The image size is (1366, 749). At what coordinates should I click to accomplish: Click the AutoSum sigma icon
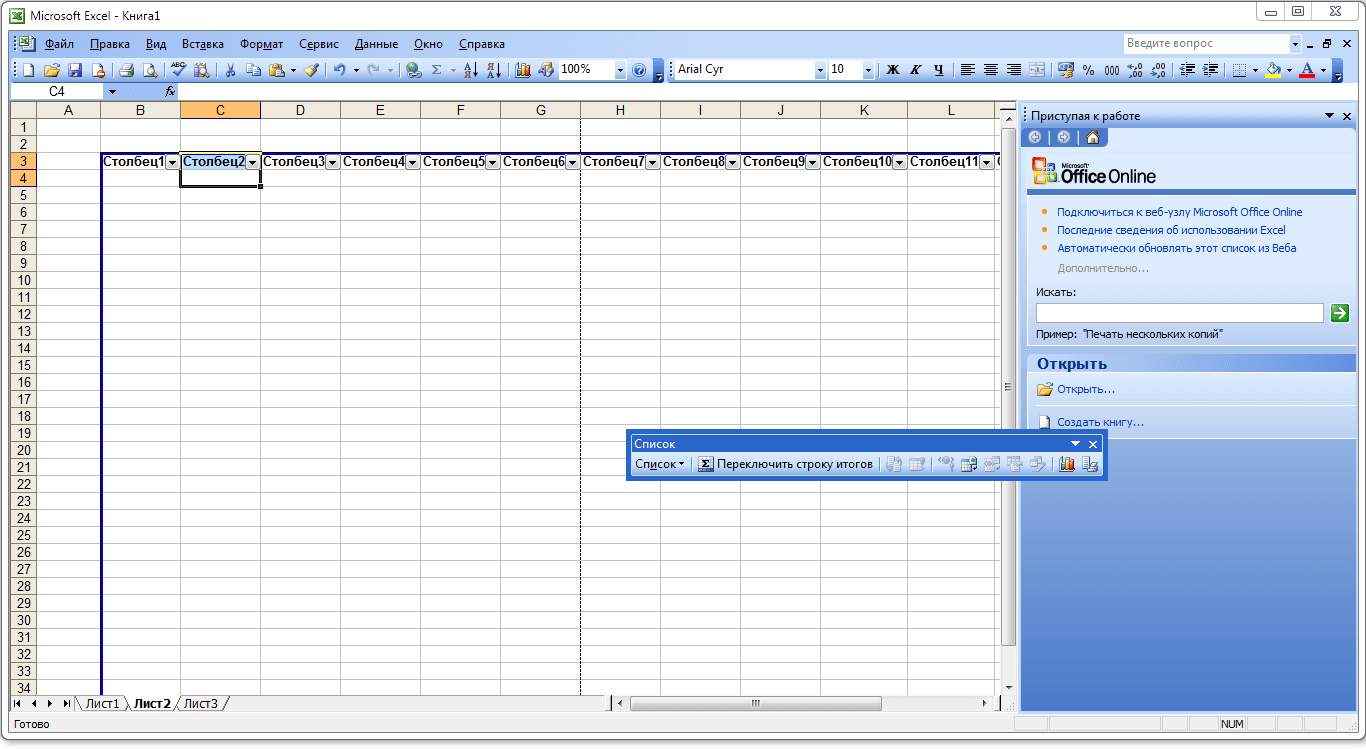click(x=436, y=70)
